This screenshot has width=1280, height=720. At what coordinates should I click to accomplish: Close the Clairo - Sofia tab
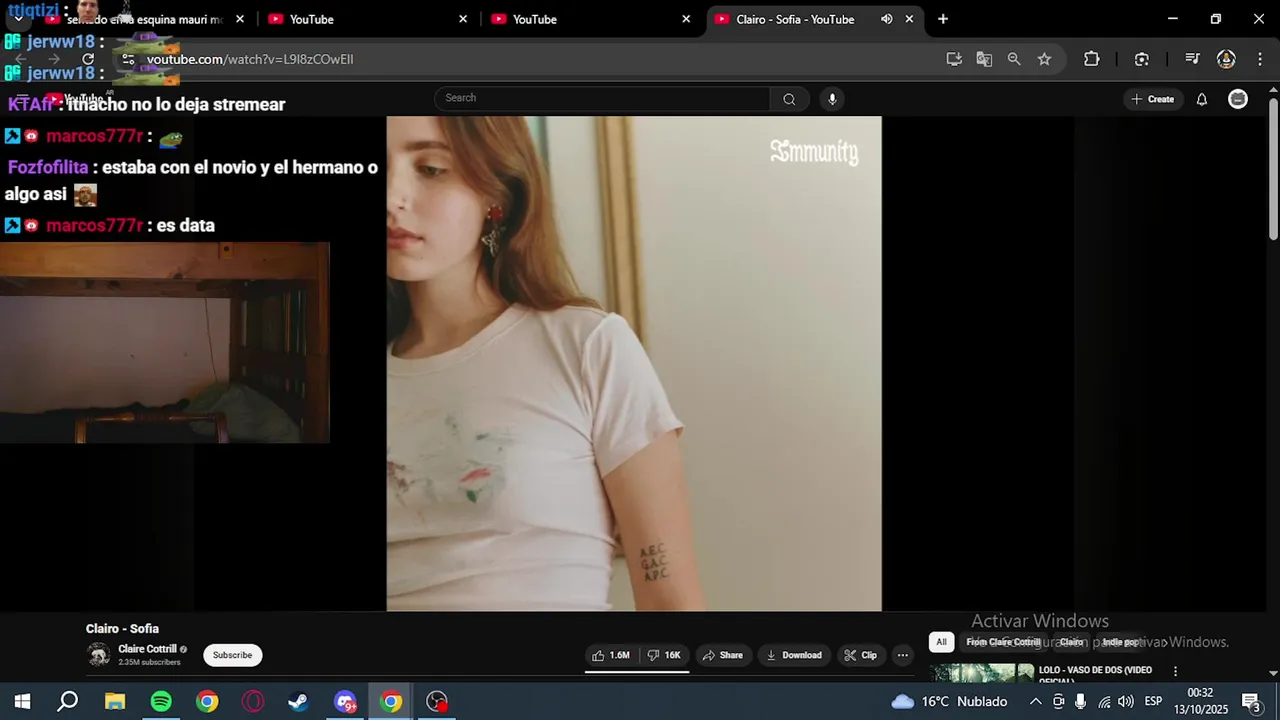pyautogui.click(x=909, y=19)
